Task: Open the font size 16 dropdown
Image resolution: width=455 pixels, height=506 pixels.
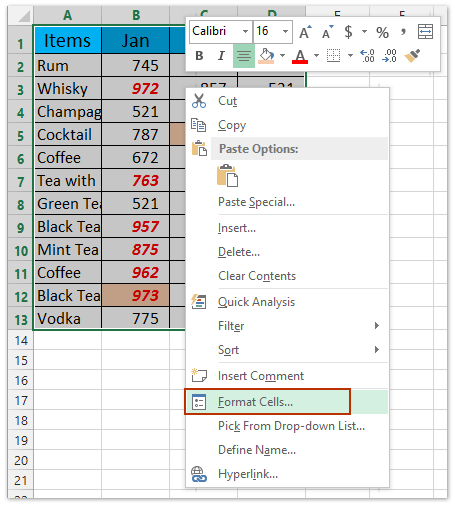Action: point(285,32)
